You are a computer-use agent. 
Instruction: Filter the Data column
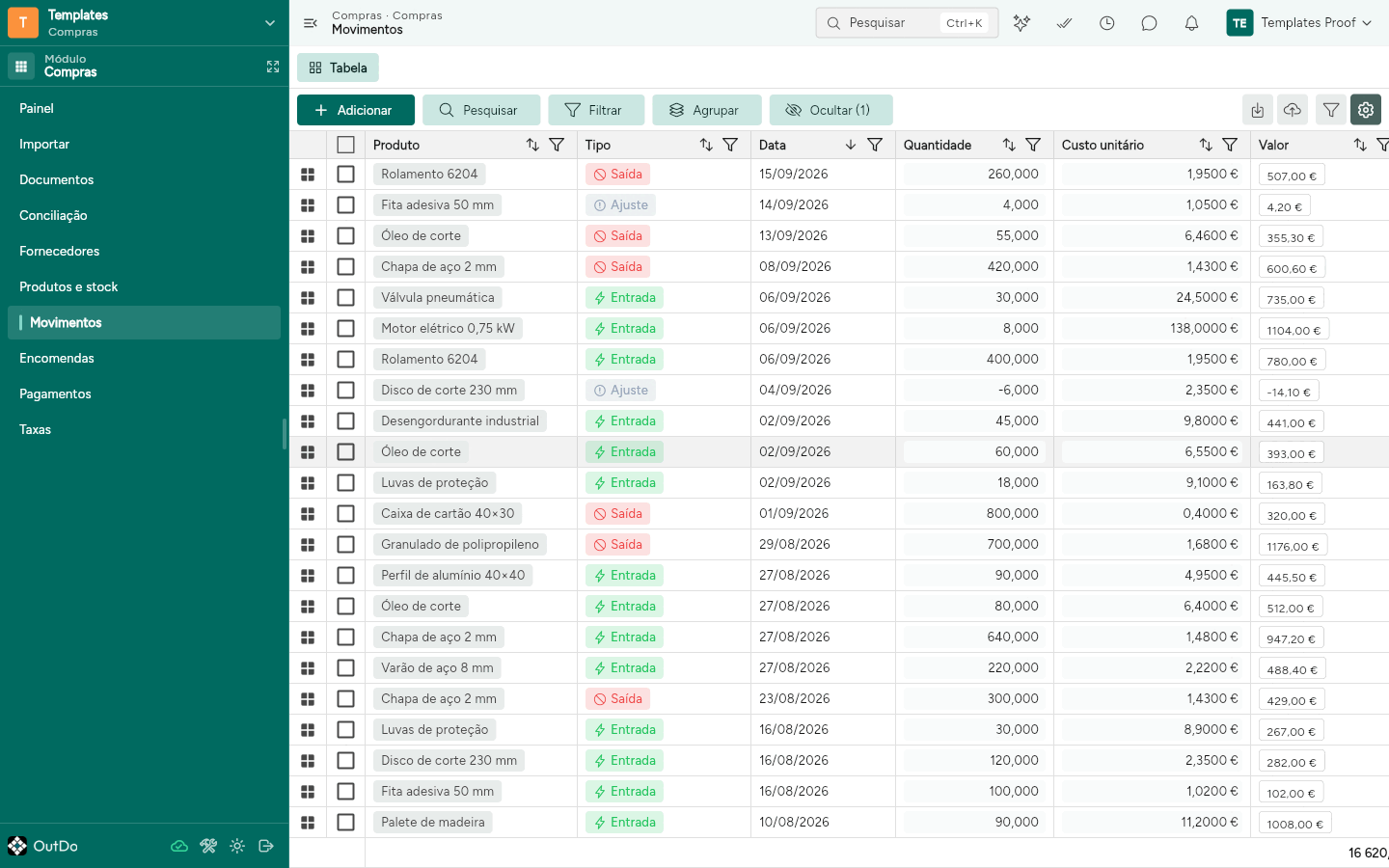point(875,145)
